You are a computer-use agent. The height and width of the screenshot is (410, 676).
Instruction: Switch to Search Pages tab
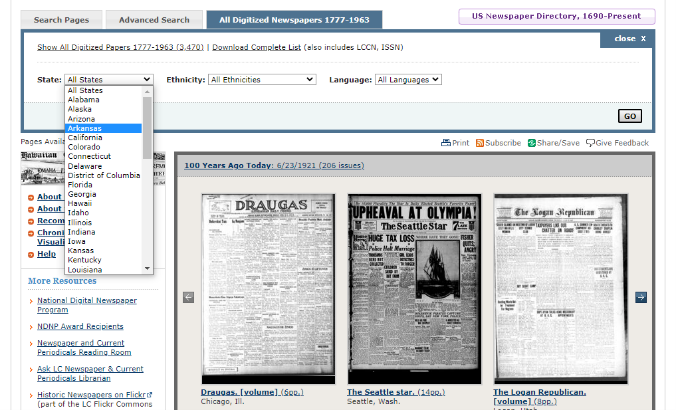click(61, 20)
